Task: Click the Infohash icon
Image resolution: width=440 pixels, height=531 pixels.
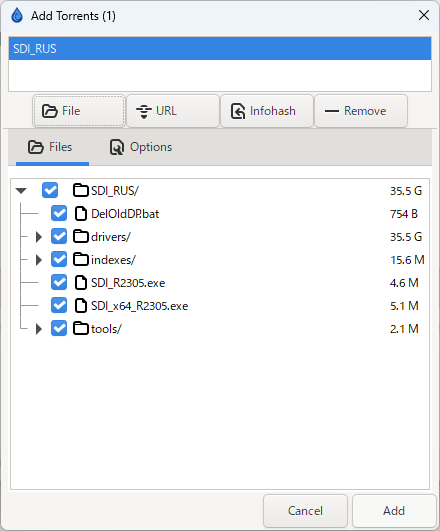Action: [238, 111]
